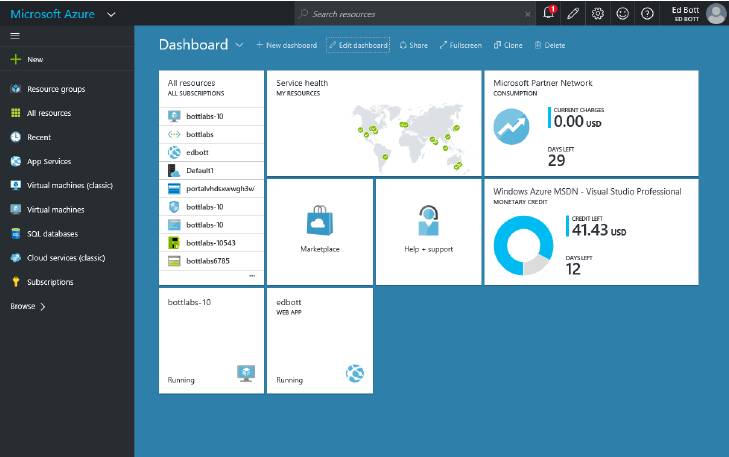Select SQL databases menu item
The image size is (729, 457).
coord(52,234)
